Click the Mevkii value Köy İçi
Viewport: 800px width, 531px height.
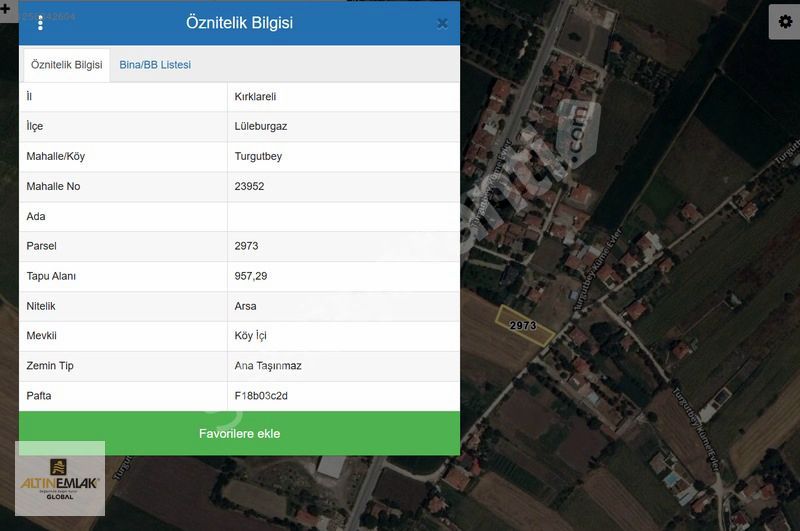(x=250, y=336)
